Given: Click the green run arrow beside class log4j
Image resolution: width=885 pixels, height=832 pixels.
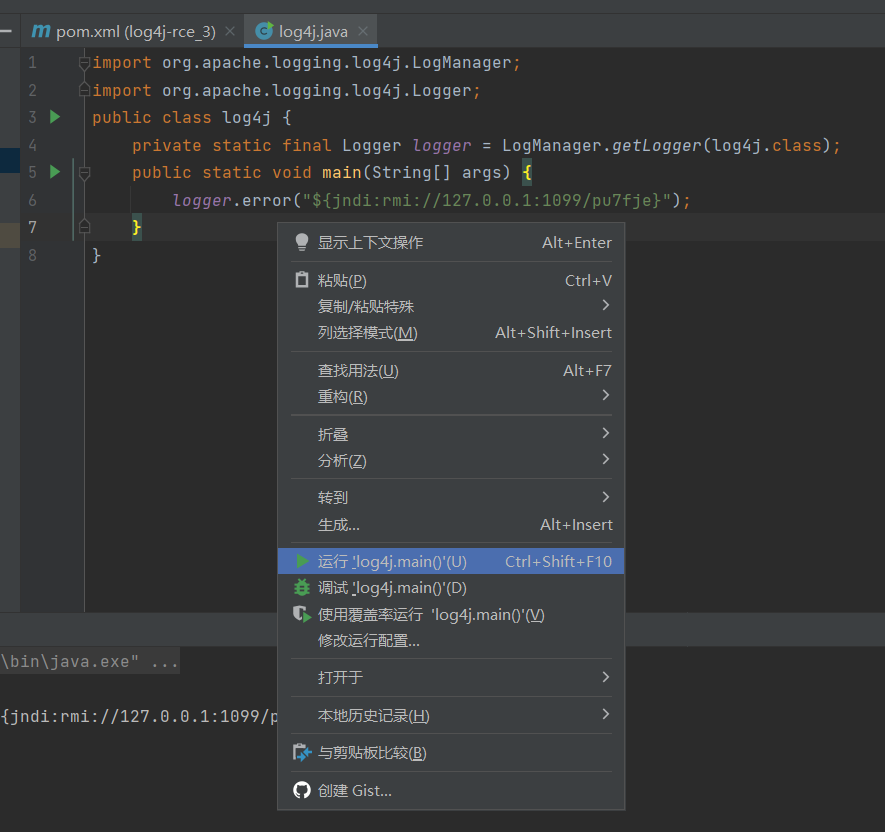Looking at the screenshot, I should pos(55,117).
